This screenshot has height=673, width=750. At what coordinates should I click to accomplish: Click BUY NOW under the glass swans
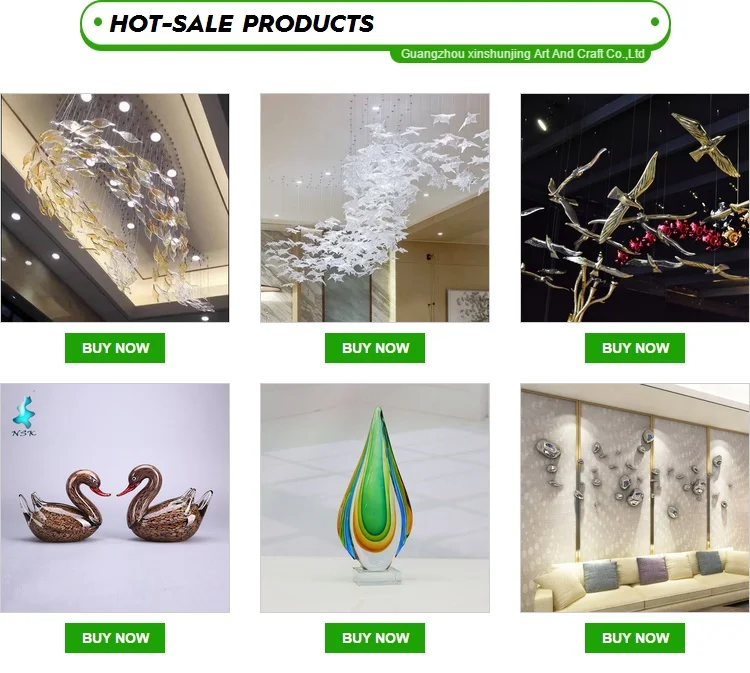[115, 638]
